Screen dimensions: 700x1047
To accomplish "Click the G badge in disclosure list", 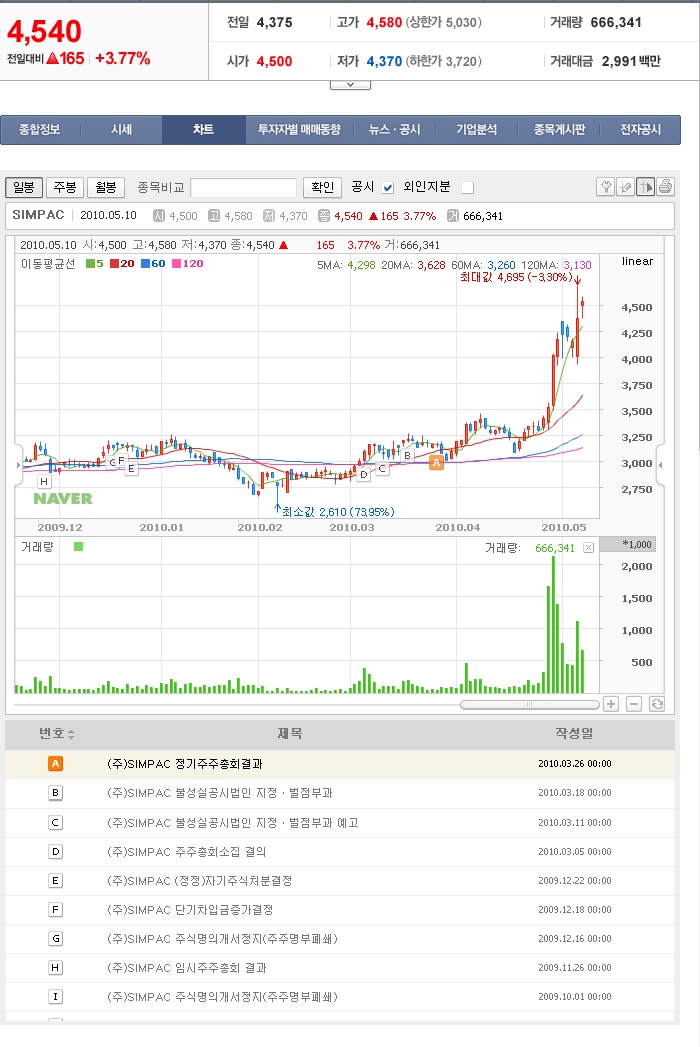I will pos(55,938).
